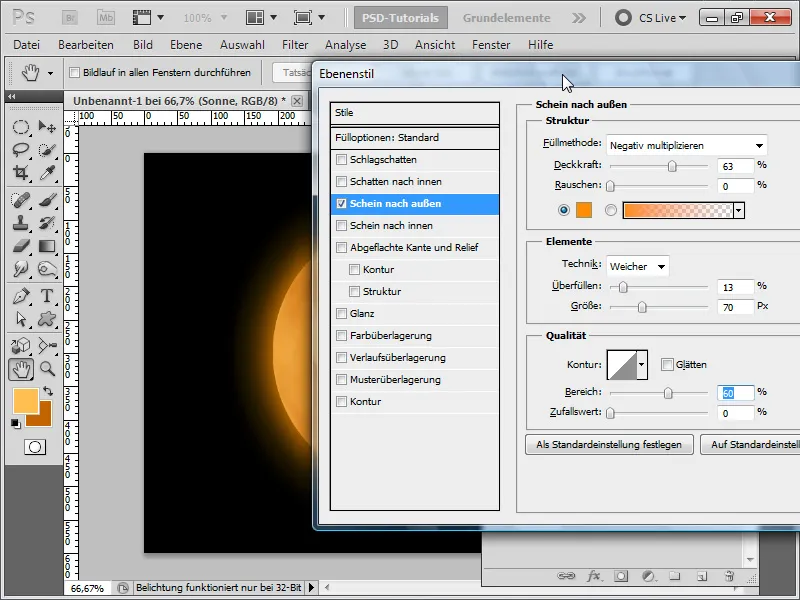The height and width of the screenshot is (600, 800).
Task: Open the gradient picker dropdown arrow
Action: 739,210
